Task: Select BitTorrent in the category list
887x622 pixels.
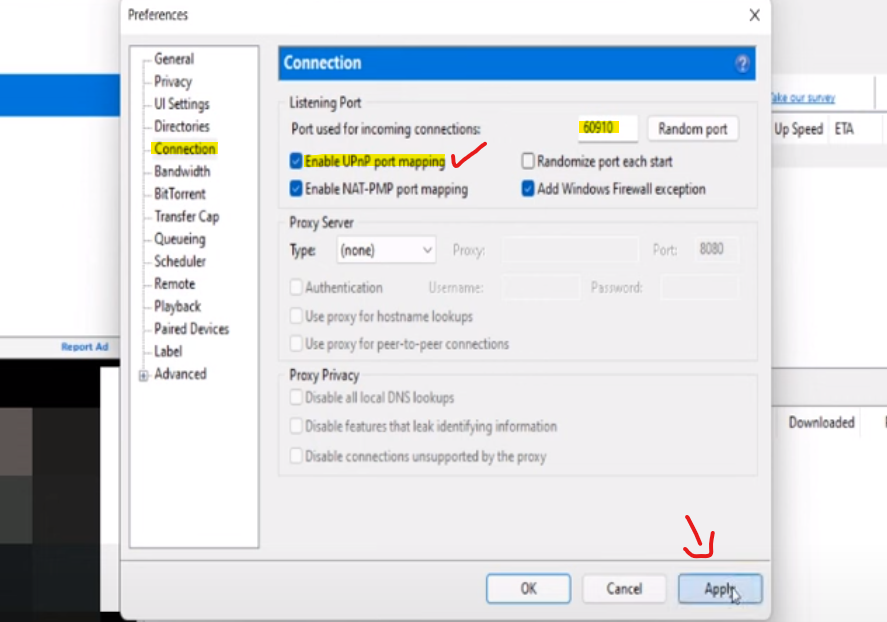Action: point(180,194)
